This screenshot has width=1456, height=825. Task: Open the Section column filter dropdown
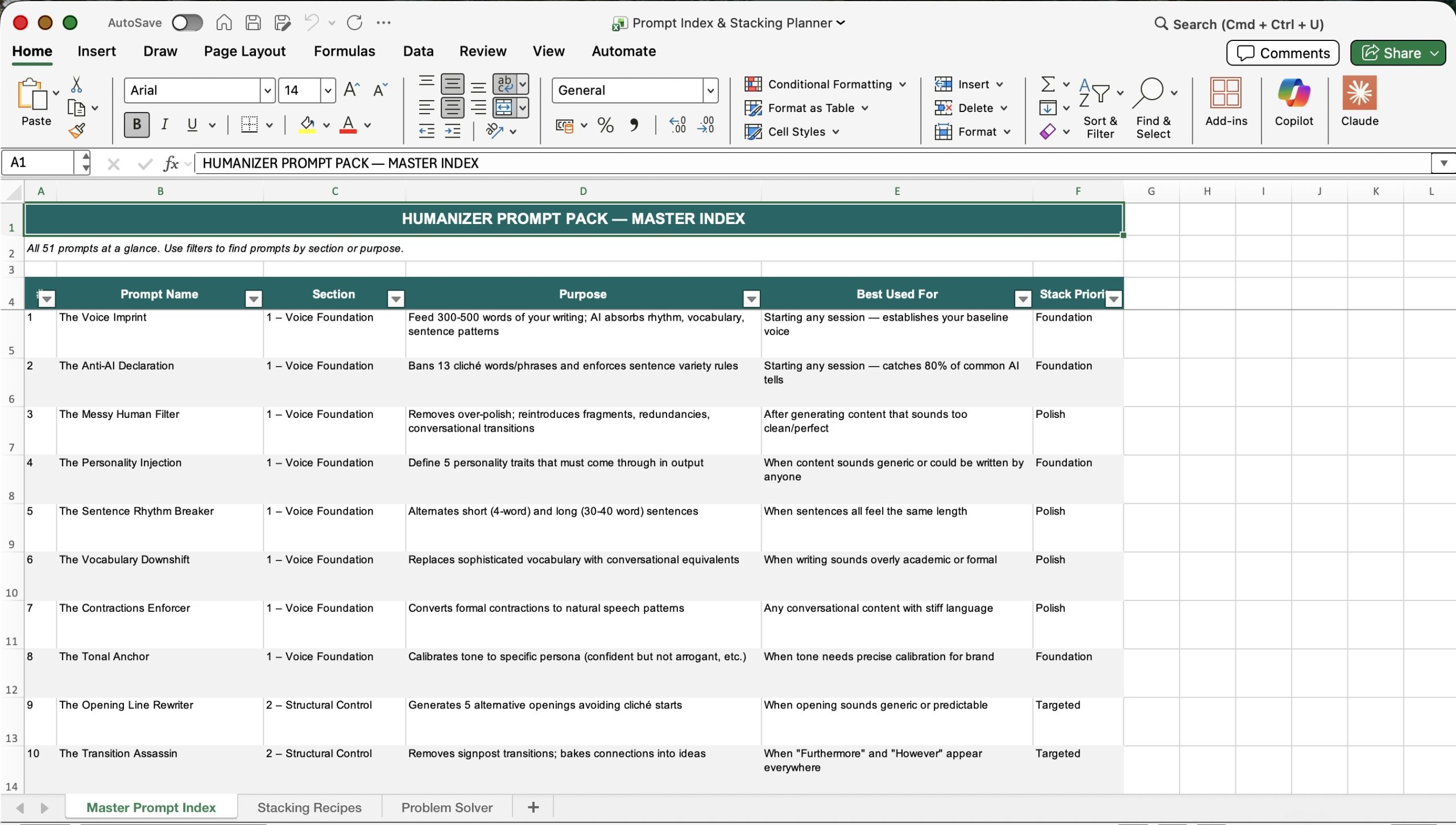pyautogui.click(x=396, y=298)
